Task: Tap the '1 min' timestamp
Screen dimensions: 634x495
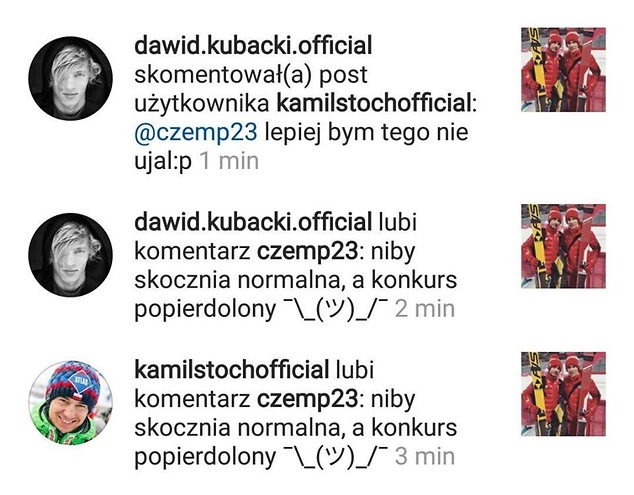Action: click(229, 161)
